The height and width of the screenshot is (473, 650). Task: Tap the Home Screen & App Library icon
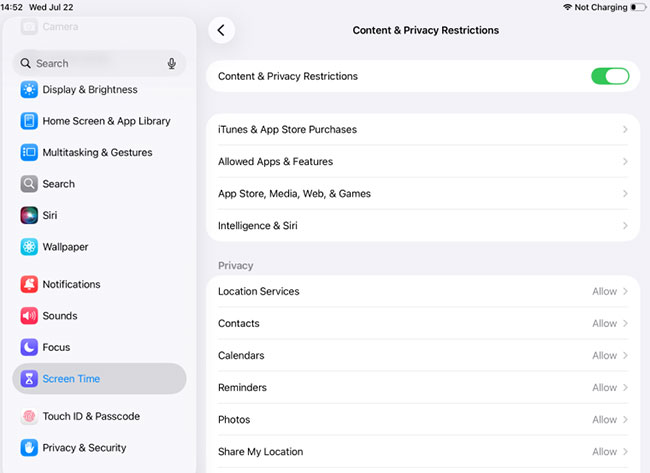click(x=29, y=121)
